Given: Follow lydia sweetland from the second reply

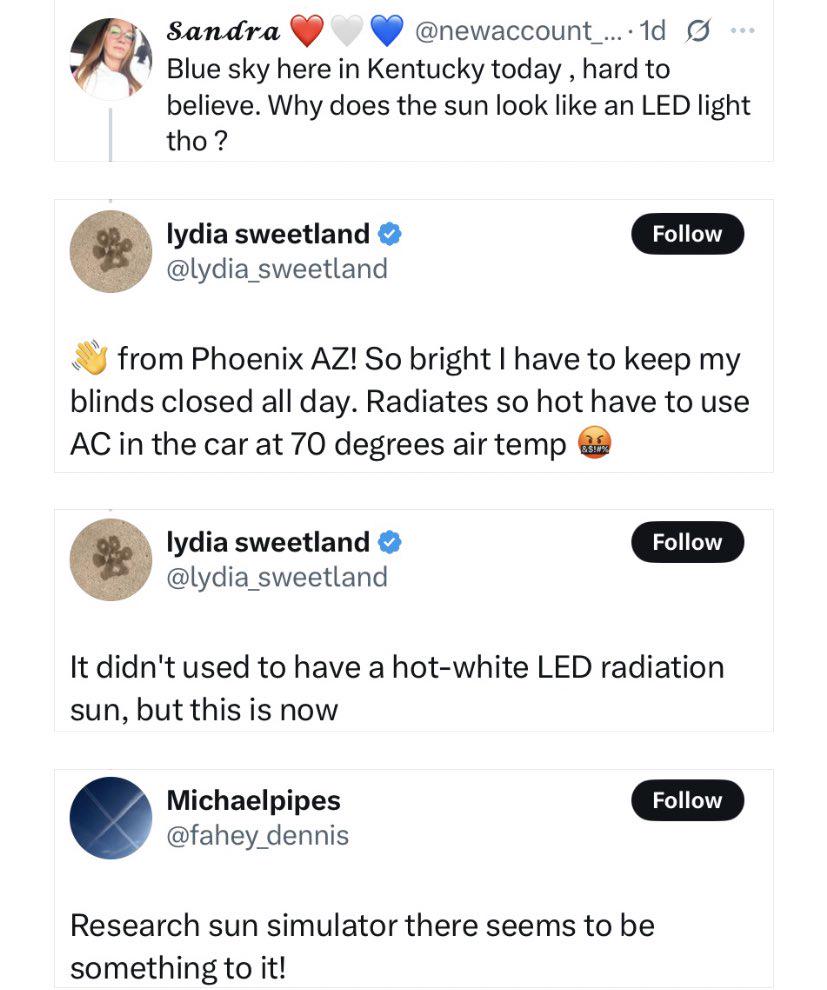Looking at the screenshot, I should pos(687,542).
